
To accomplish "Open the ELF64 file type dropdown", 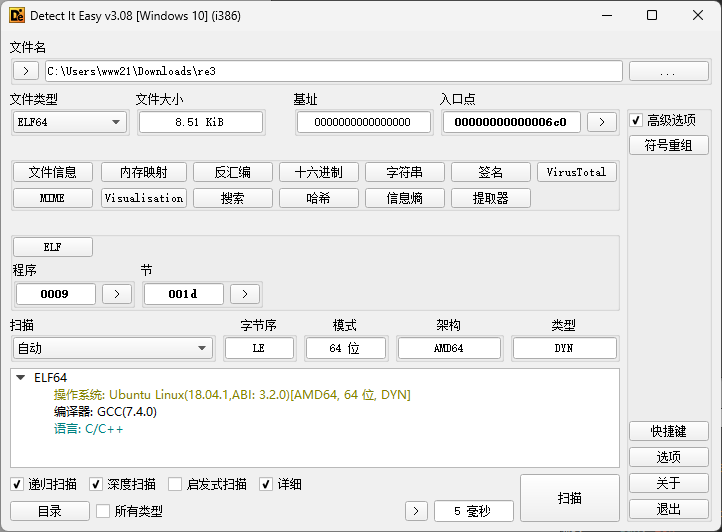I will pos(70,122).
